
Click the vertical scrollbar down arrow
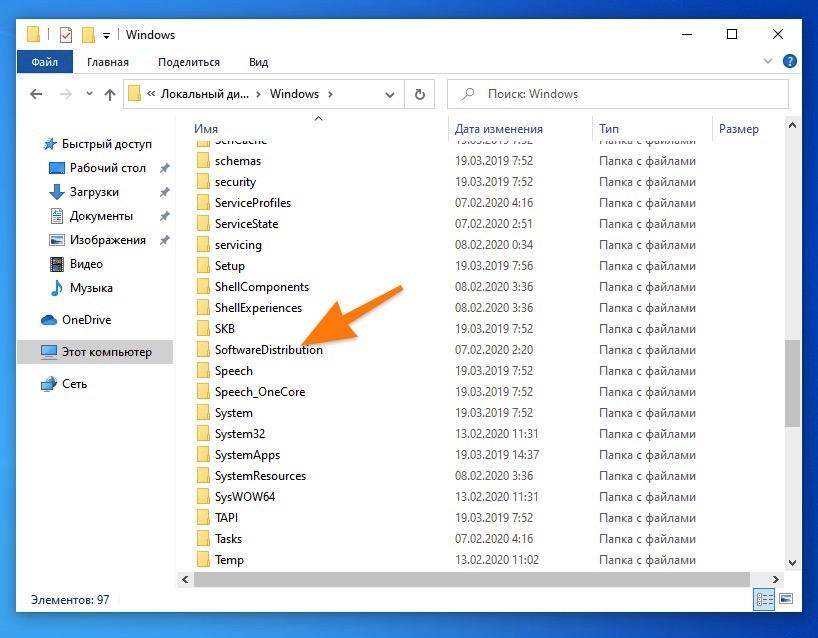click(792, 562)
